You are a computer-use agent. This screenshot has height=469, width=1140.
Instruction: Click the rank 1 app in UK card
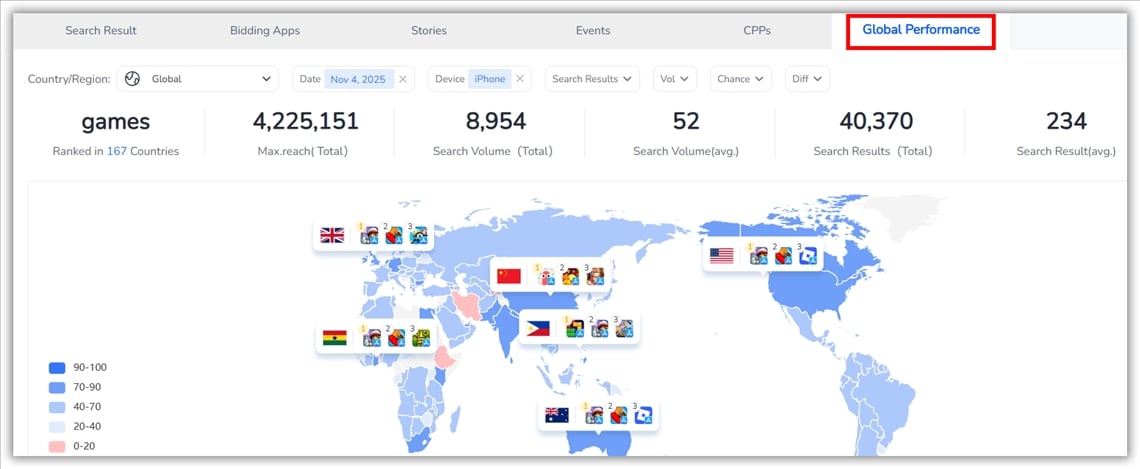[x=370, y=235]
